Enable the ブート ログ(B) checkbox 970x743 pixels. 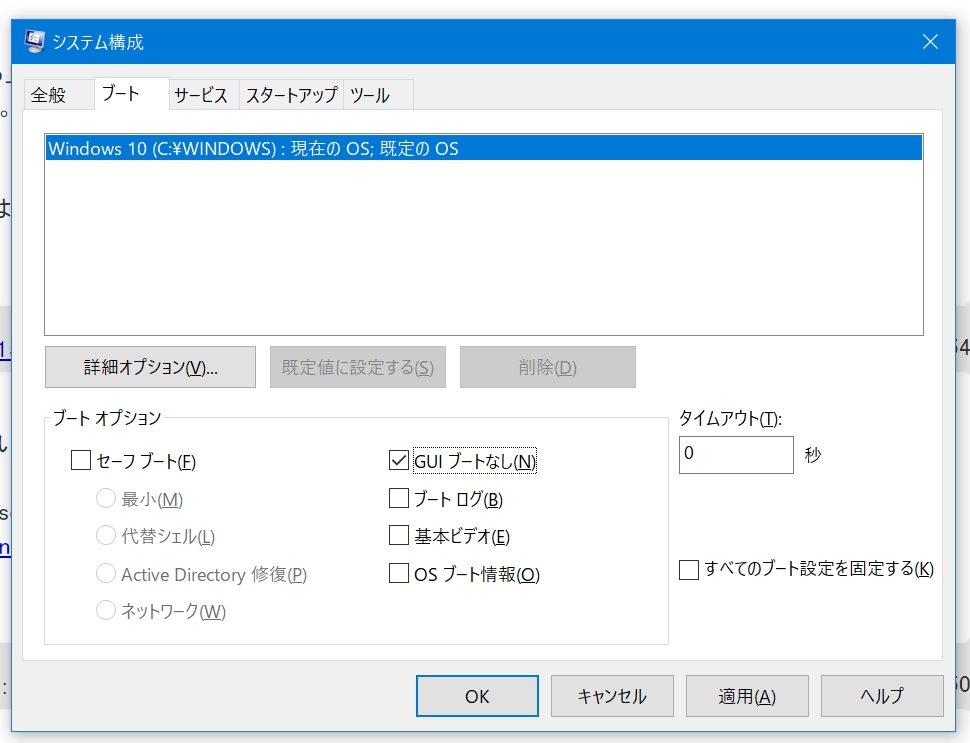point(399,499)
